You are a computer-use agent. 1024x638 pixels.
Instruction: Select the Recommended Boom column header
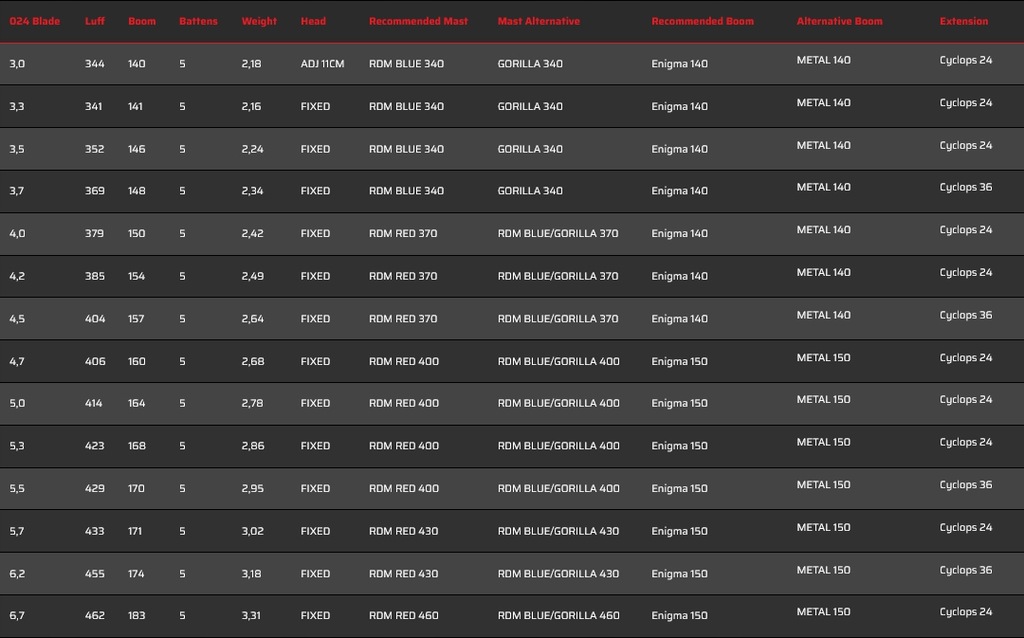point(702,21)
